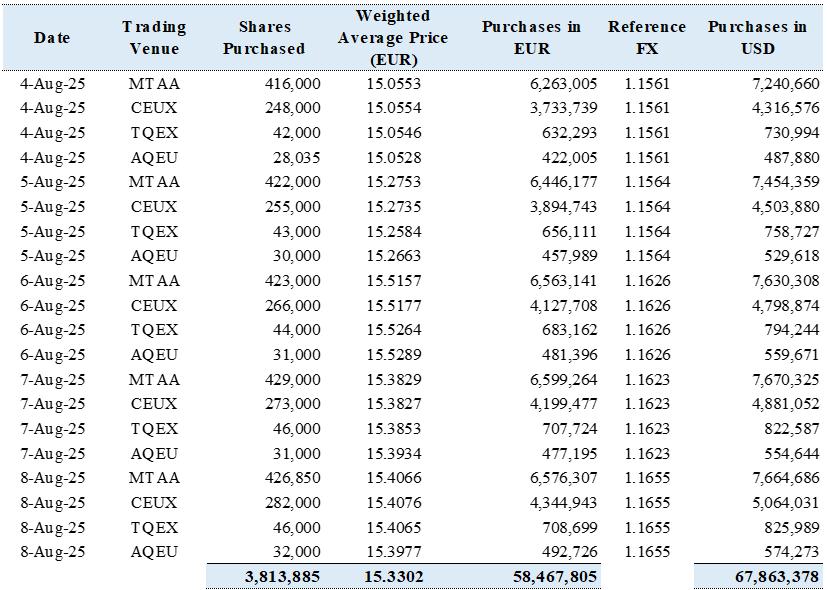Select the average price total 15.3302
The image size is (827, 590).
pos(394,577)
